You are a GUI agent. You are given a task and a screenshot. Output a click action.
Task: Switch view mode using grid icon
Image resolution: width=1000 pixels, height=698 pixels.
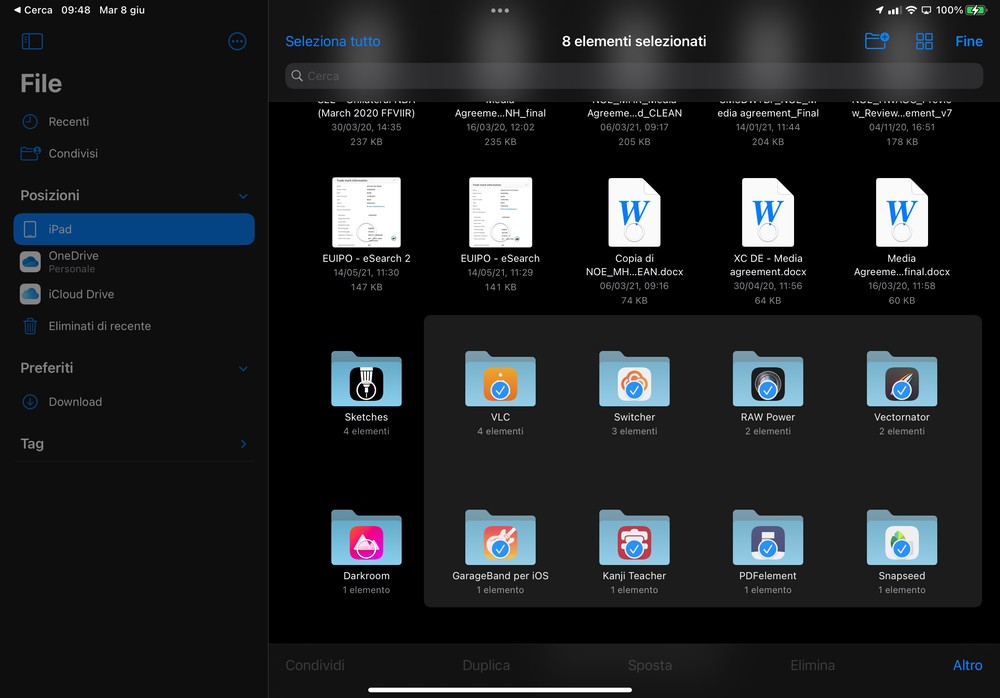click(924, 41)
